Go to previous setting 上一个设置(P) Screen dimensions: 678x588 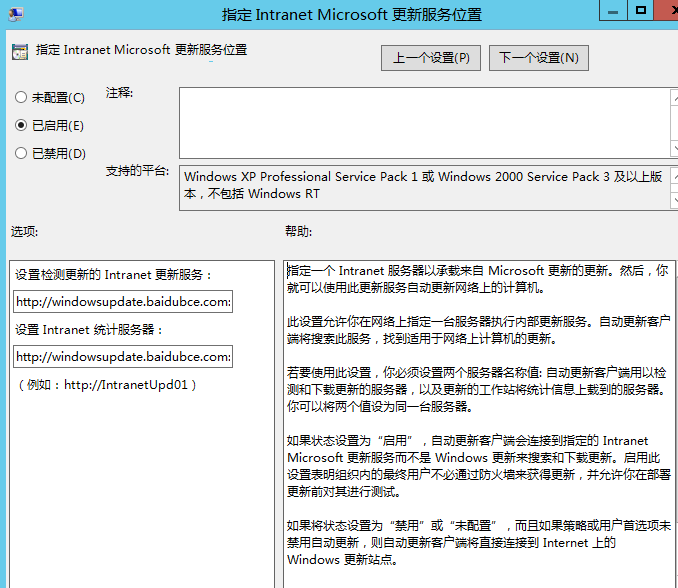coord(431,58)
